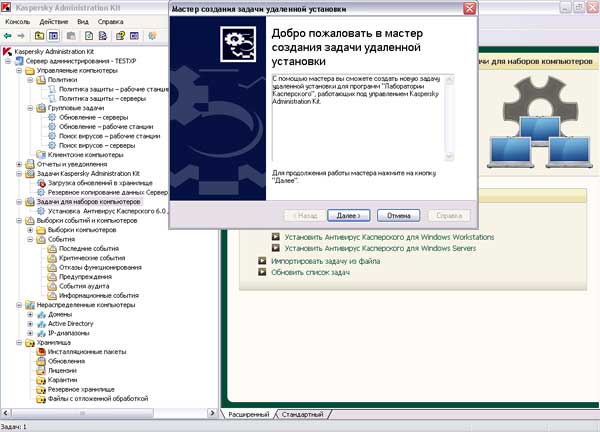The width and height of the screenshot is (600, 432).
Task: Select Клиентские компьютеры in tree
Action: [x=85, y=155]
